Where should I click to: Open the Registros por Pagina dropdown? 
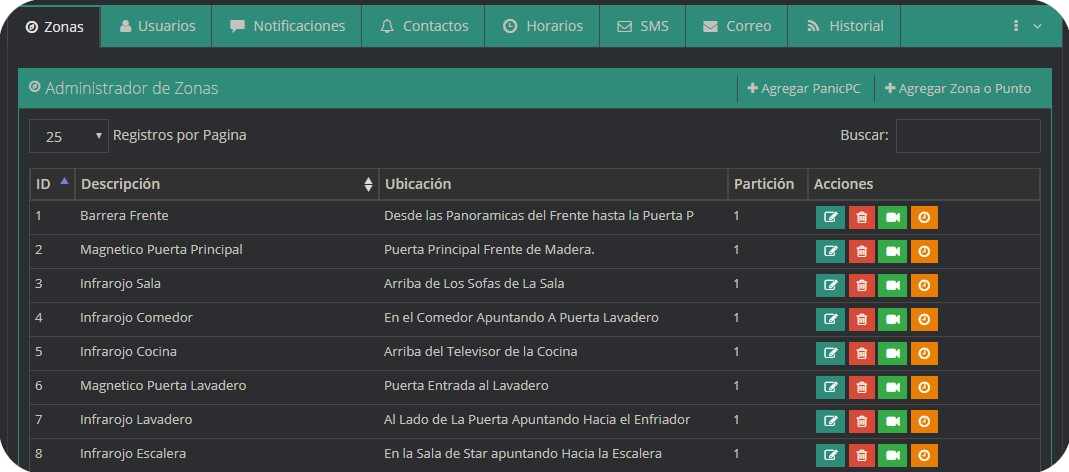[69, 136]
